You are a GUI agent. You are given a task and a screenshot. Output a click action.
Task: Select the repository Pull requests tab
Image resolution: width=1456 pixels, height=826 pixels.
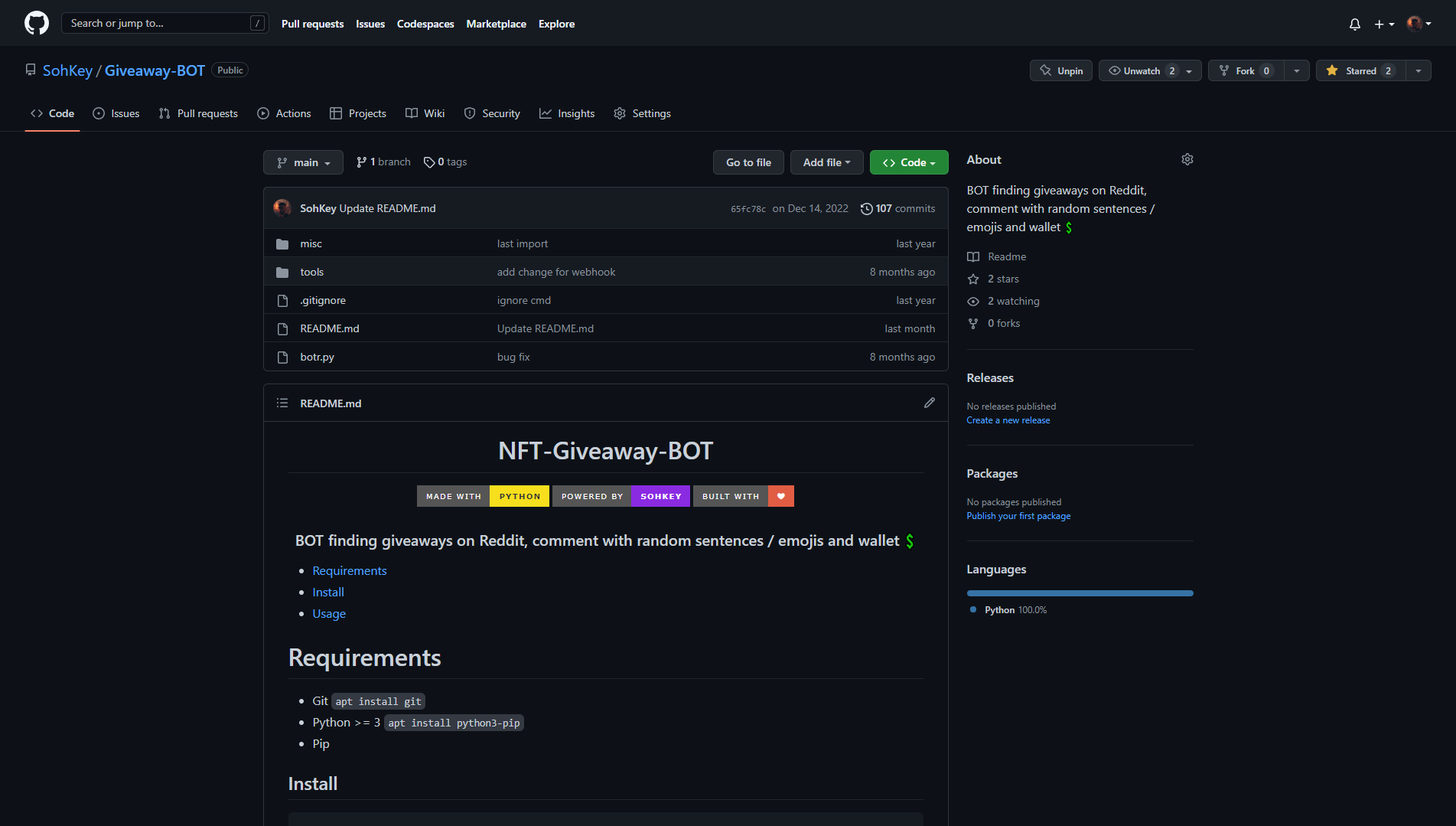click(x=198, y=113)
